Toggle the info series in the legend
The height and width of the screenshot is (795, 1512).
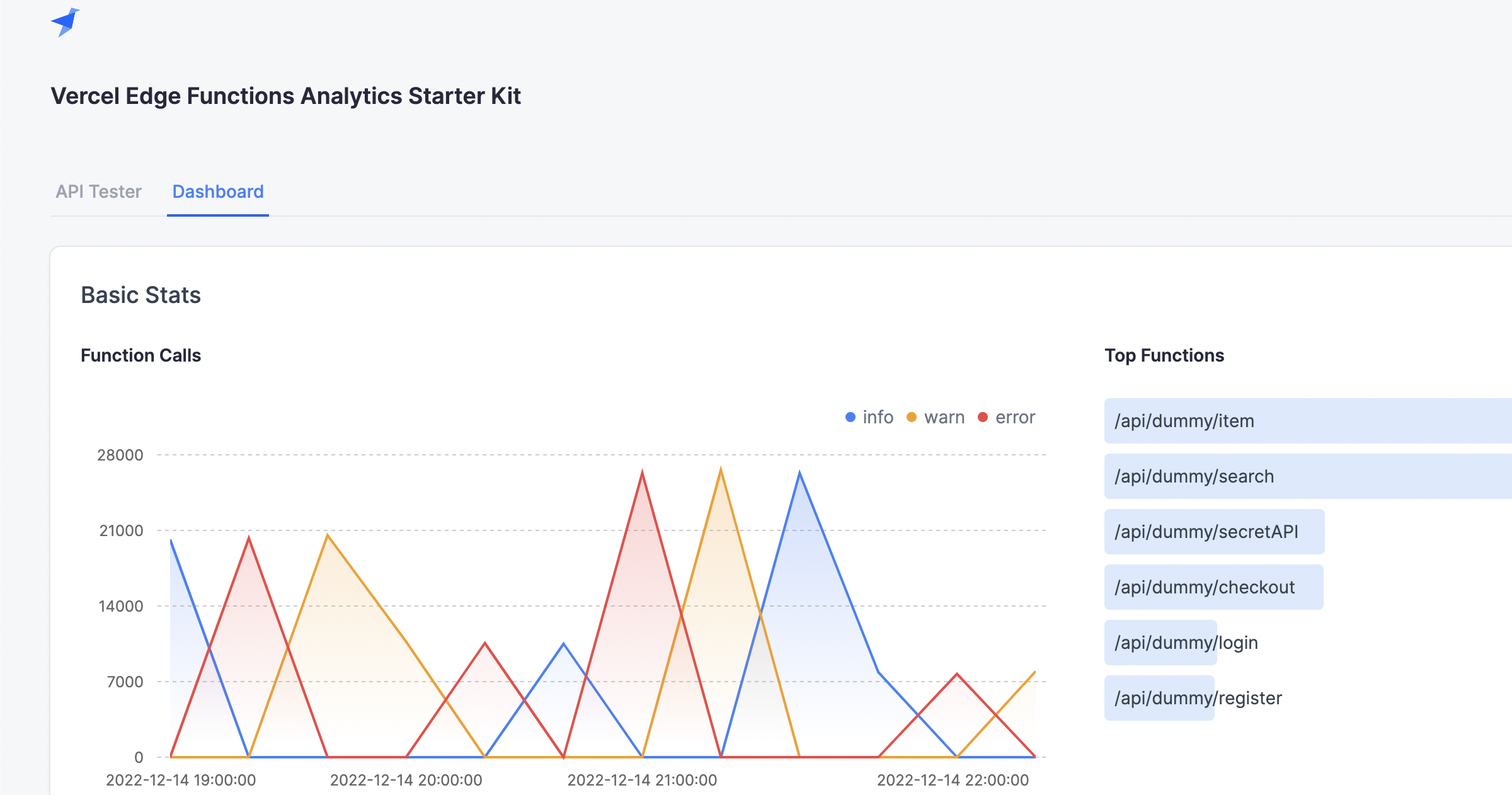pyautogui.click(x=878, y=417)
